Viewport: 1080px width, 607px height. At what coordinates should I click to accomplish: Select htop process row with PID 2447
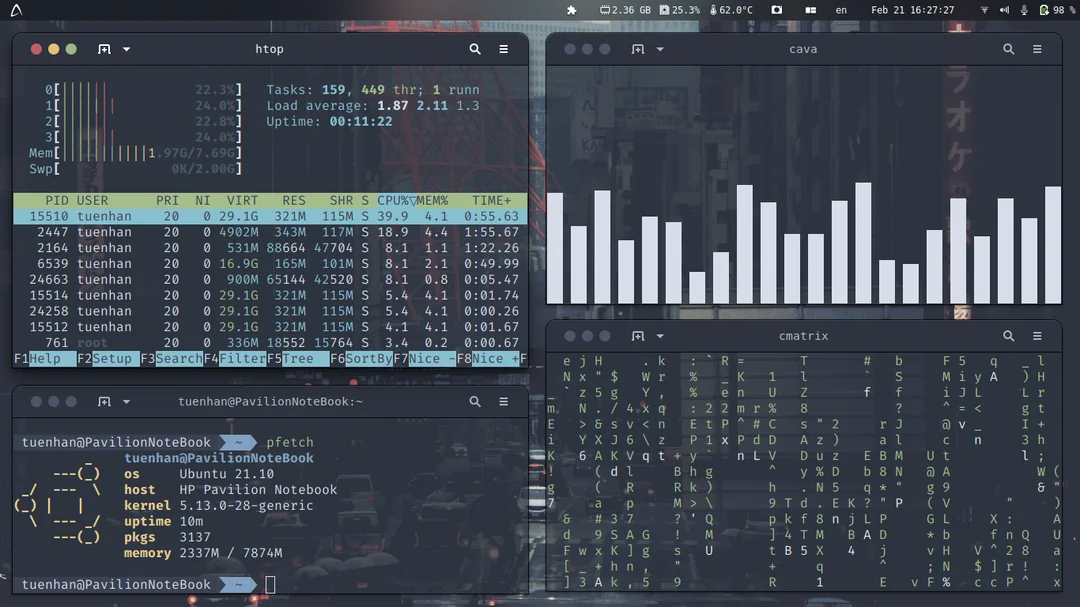[270, 232]
